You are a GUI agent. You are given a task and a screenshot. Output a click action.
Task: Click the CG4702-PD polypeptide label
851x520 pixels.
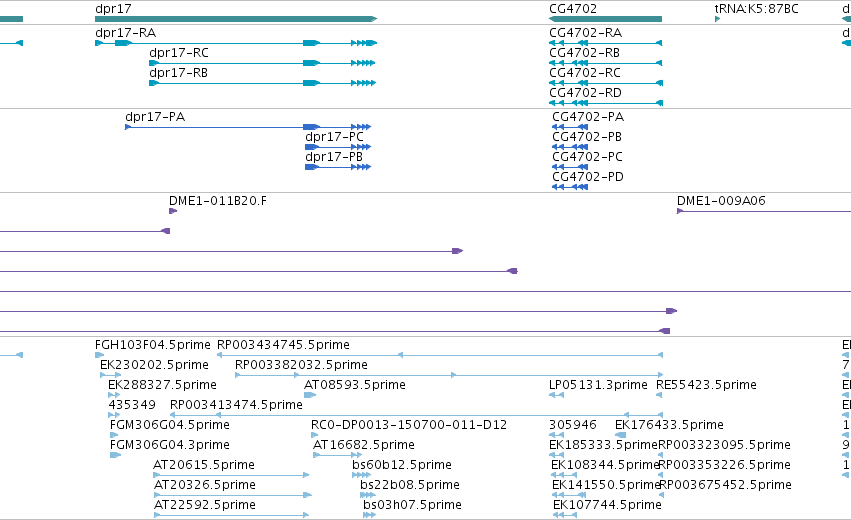(x=588, y=177)
